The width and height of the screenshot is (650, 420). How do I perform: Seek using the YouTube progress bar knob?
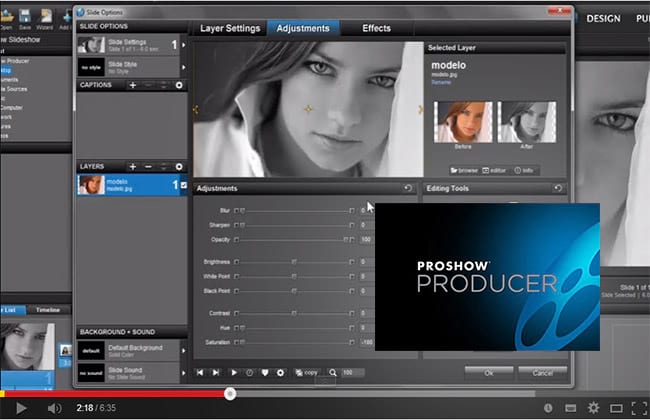click(230, 393)
